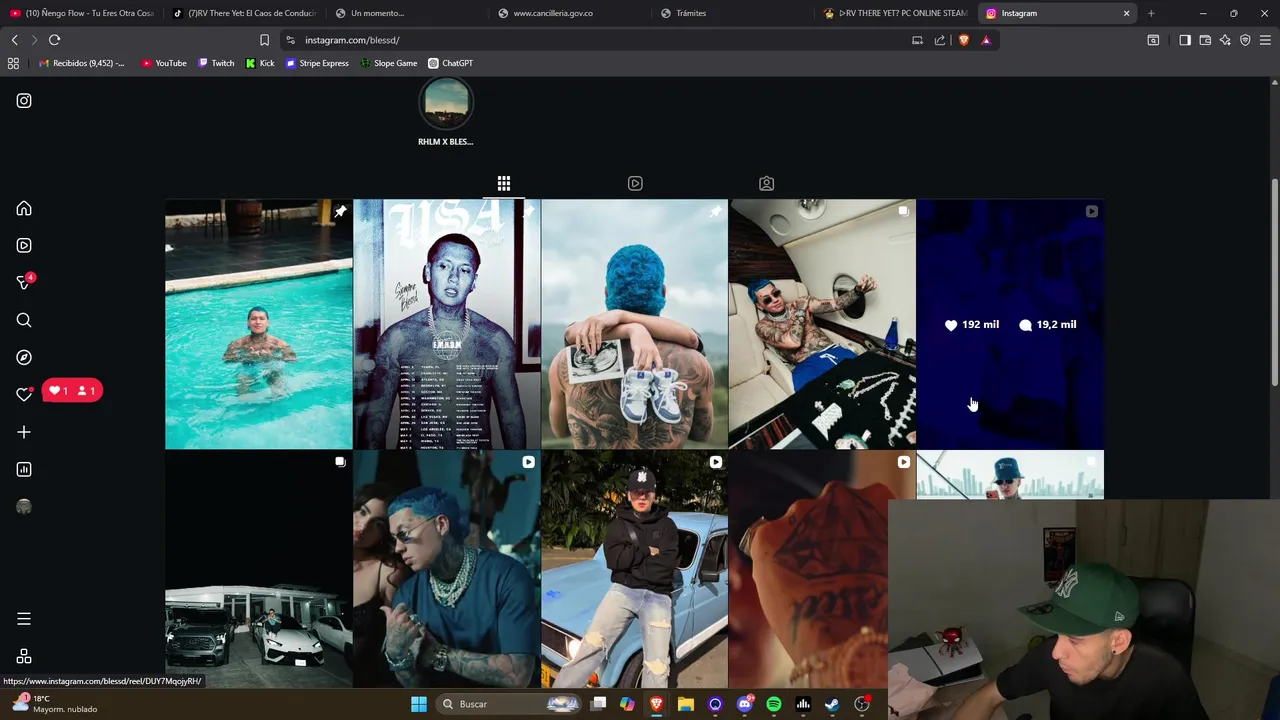Open the Brave Shields lion icon
1280x720 pixels.
963,40
